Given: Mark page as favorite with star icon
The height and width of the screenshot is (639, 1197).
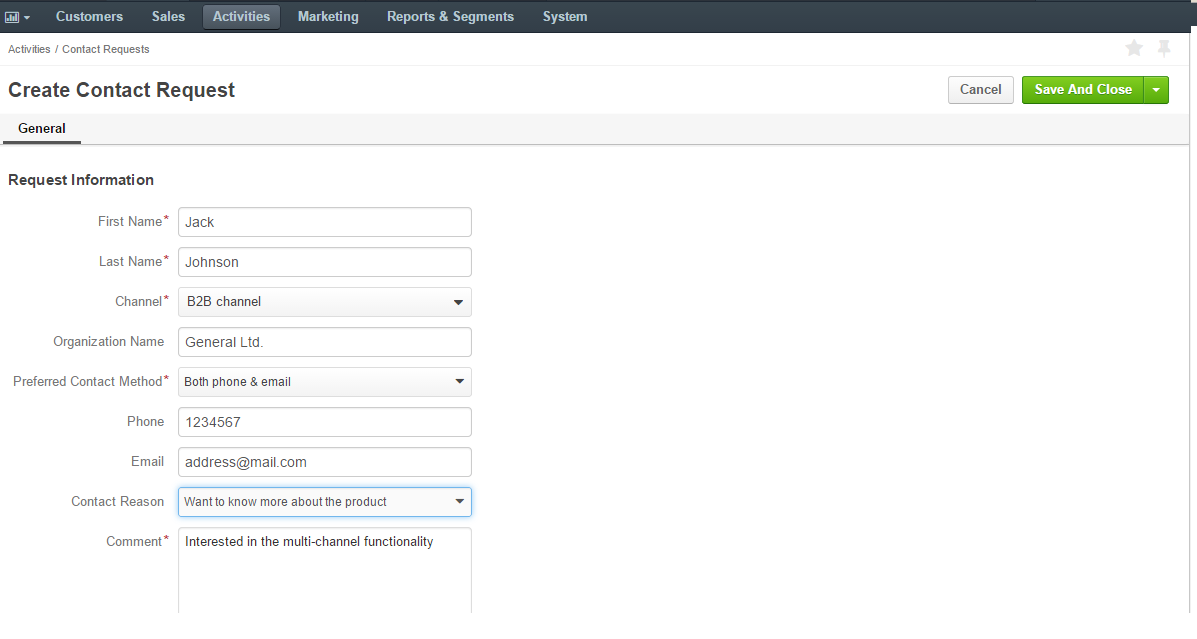Looking at the screenshot, I should click(x=1134, y=49).
